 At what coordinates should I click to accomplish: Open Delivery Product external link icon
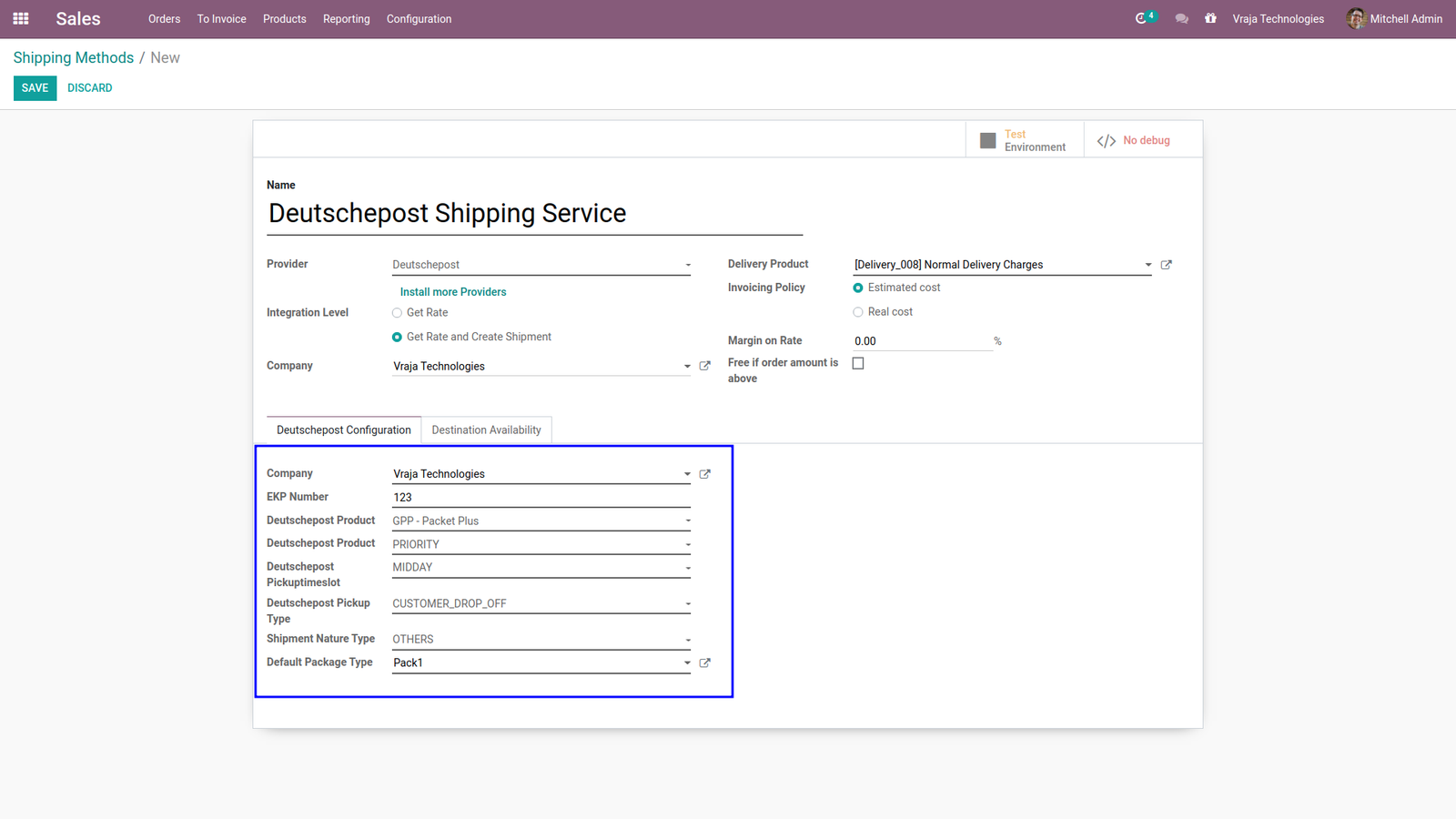coord(1167,265)
